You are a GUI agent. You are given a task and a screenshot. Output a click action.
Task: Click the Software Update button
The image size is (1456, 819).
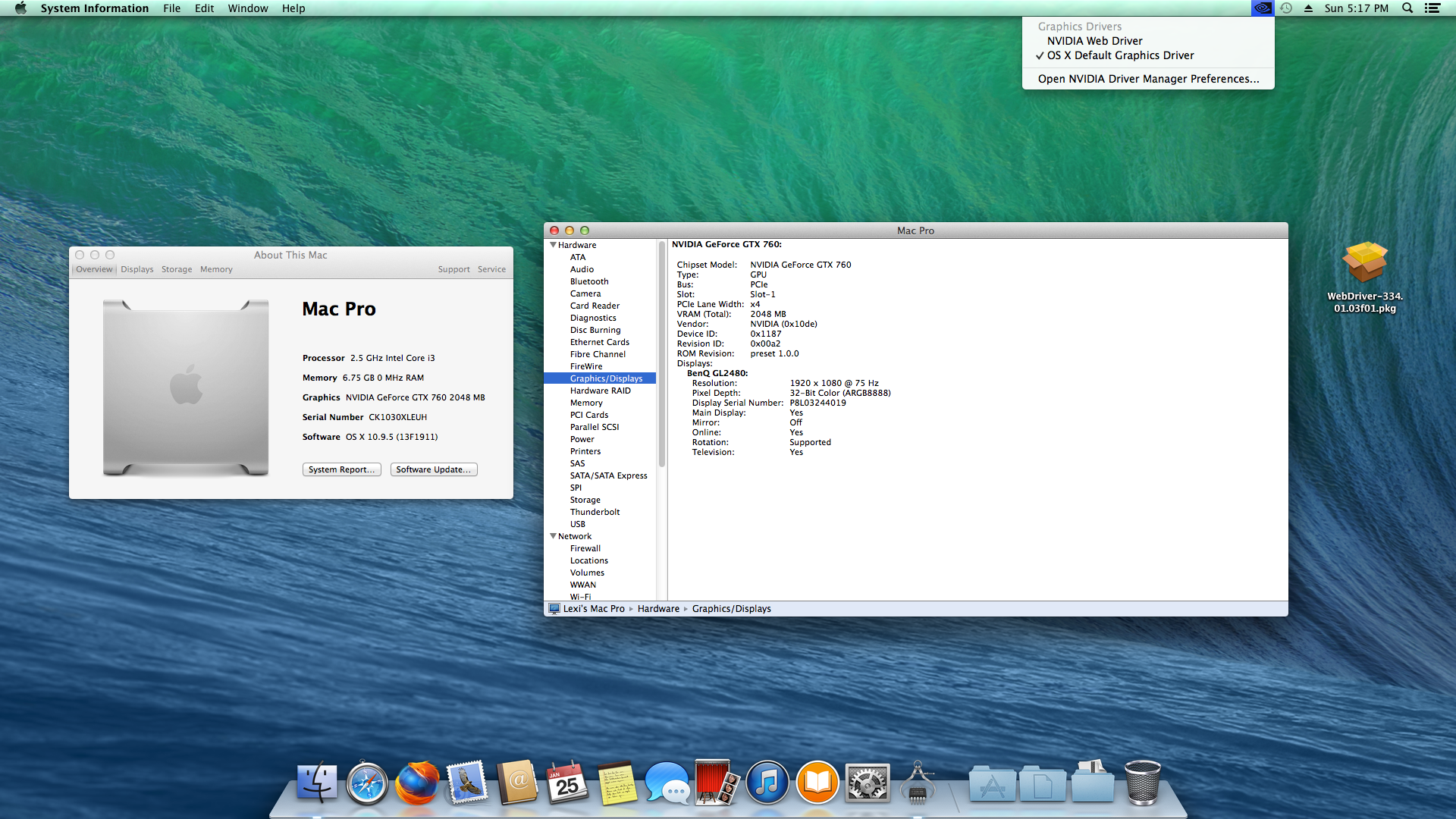(x=434, y=469)
